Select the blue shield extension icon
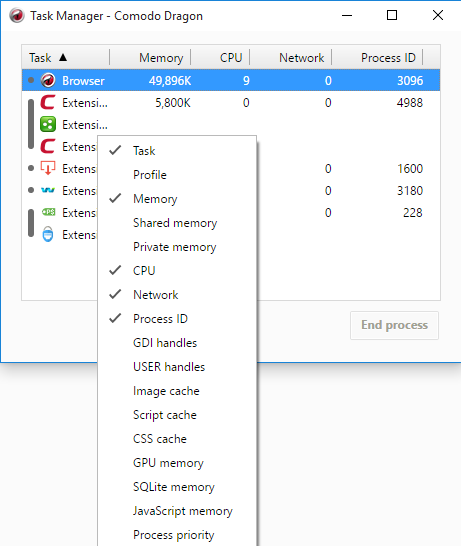Image resolution: width=461 pixels, height=546 pixels. click(48, 234)
